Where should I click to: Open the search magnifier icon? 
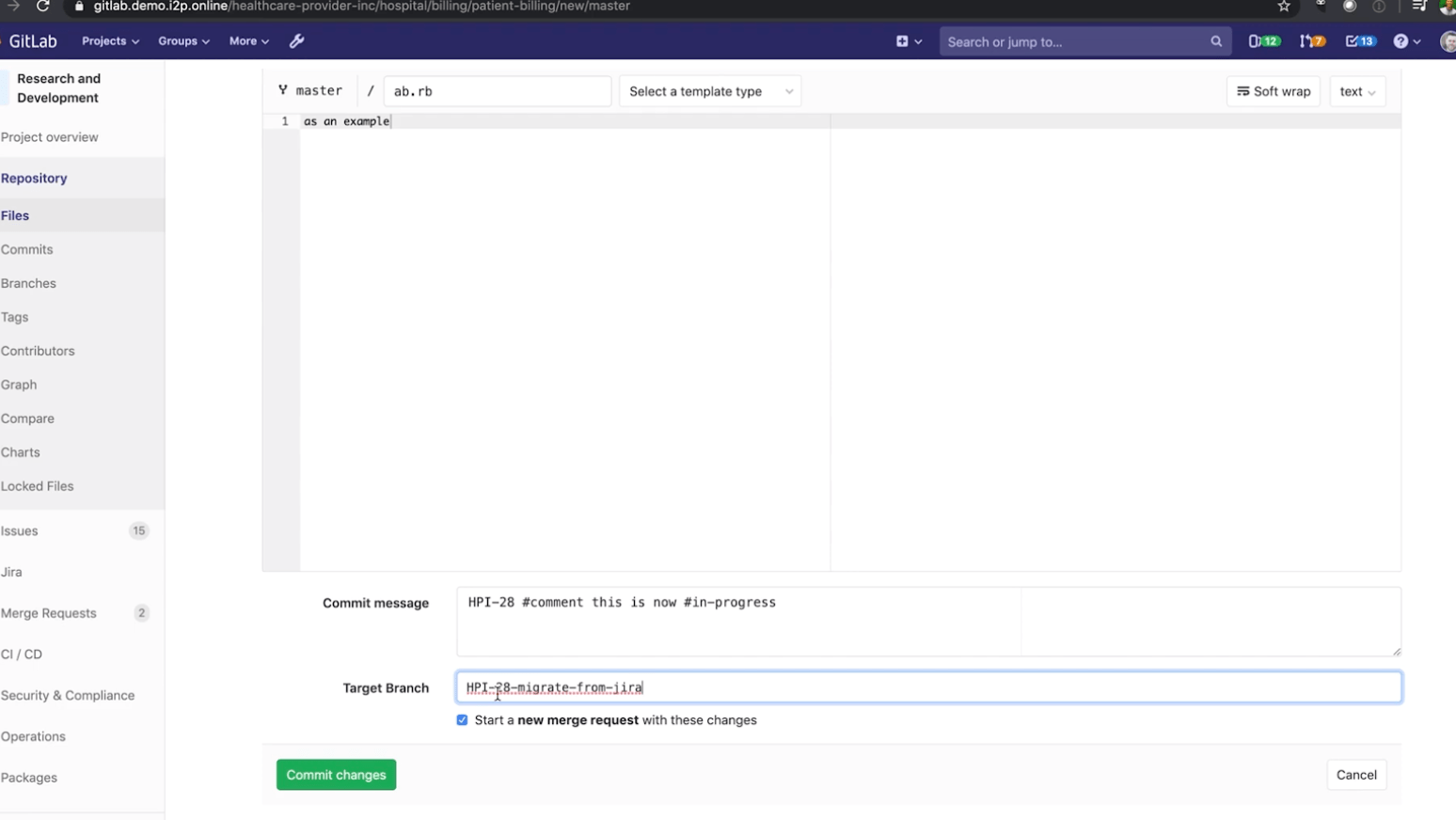coord(1215,41)
